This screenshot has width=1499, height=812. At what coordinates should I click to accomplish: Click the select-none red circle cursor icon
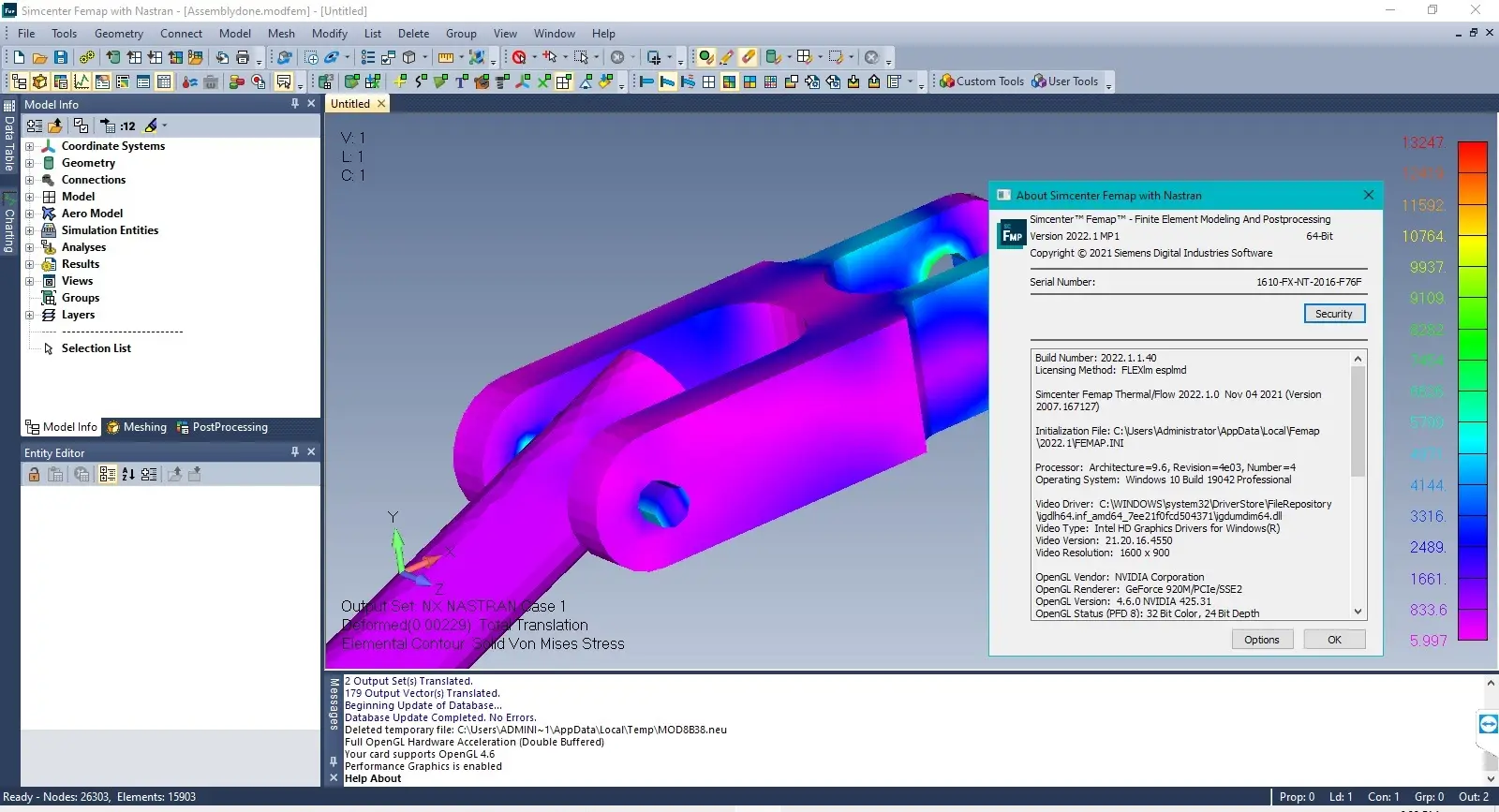coord(519,57)
